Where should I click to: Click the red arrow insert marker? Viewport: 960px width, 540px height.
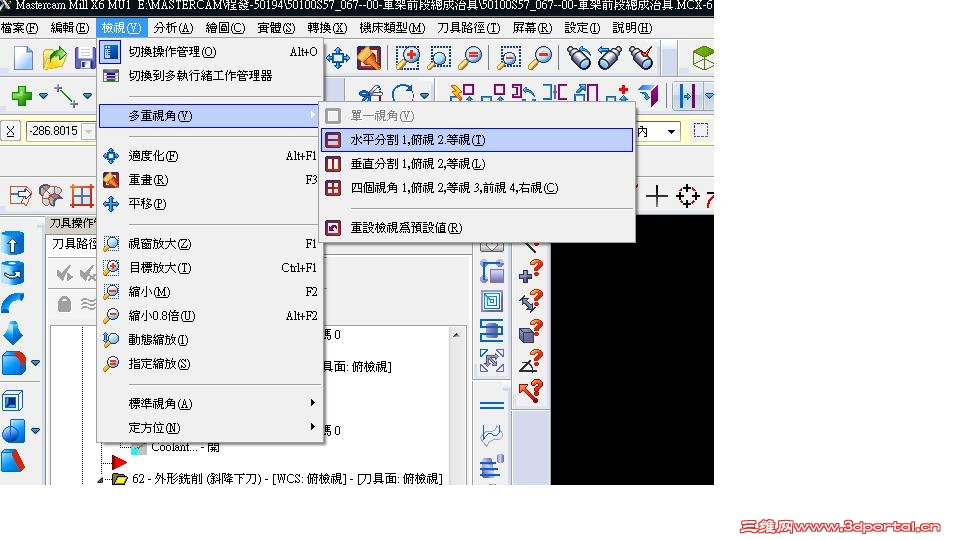point(119,462)
